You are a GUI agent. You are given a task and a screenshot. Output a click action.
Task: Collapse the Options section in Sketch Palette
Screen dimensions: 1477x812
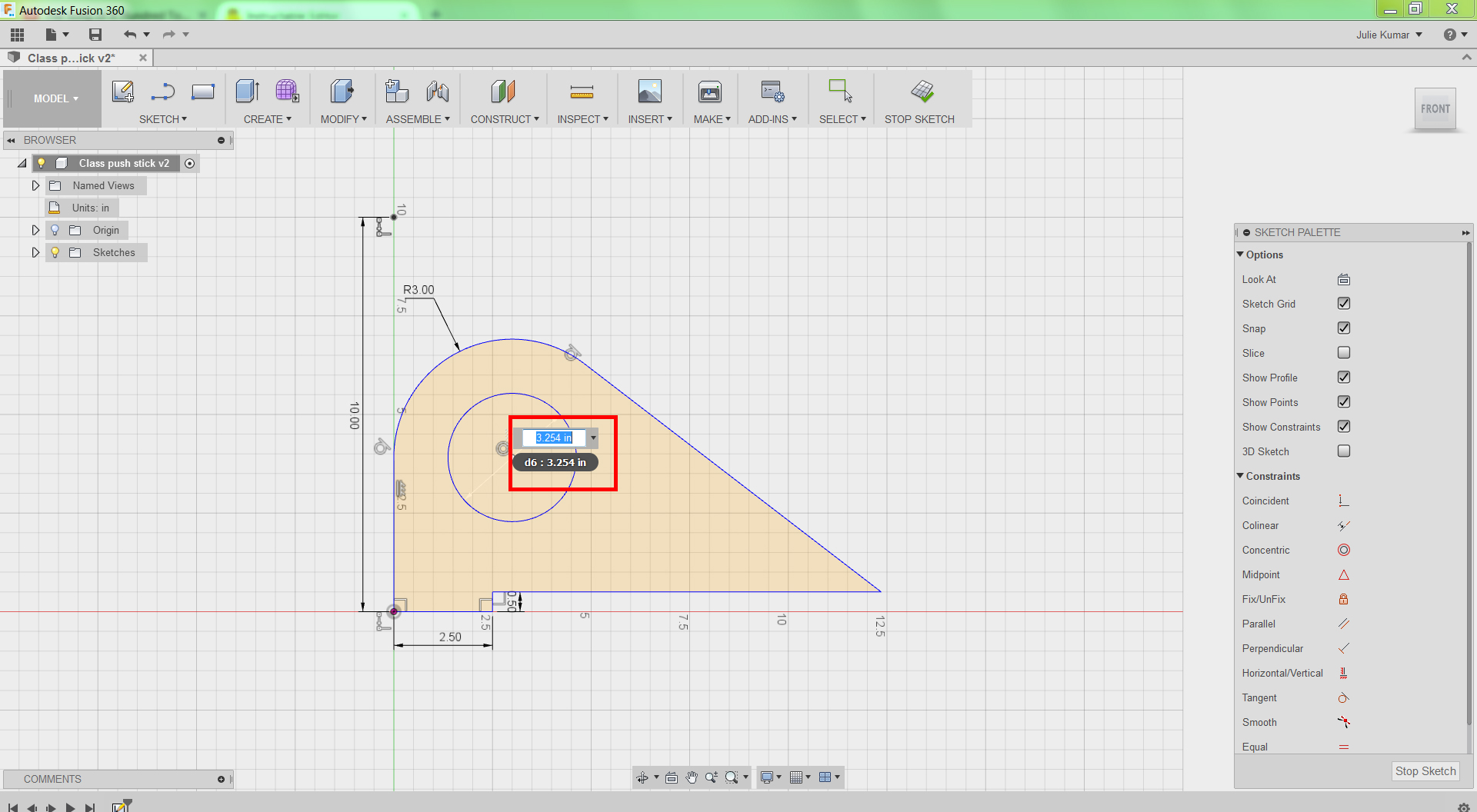(x=1240, y=255)
